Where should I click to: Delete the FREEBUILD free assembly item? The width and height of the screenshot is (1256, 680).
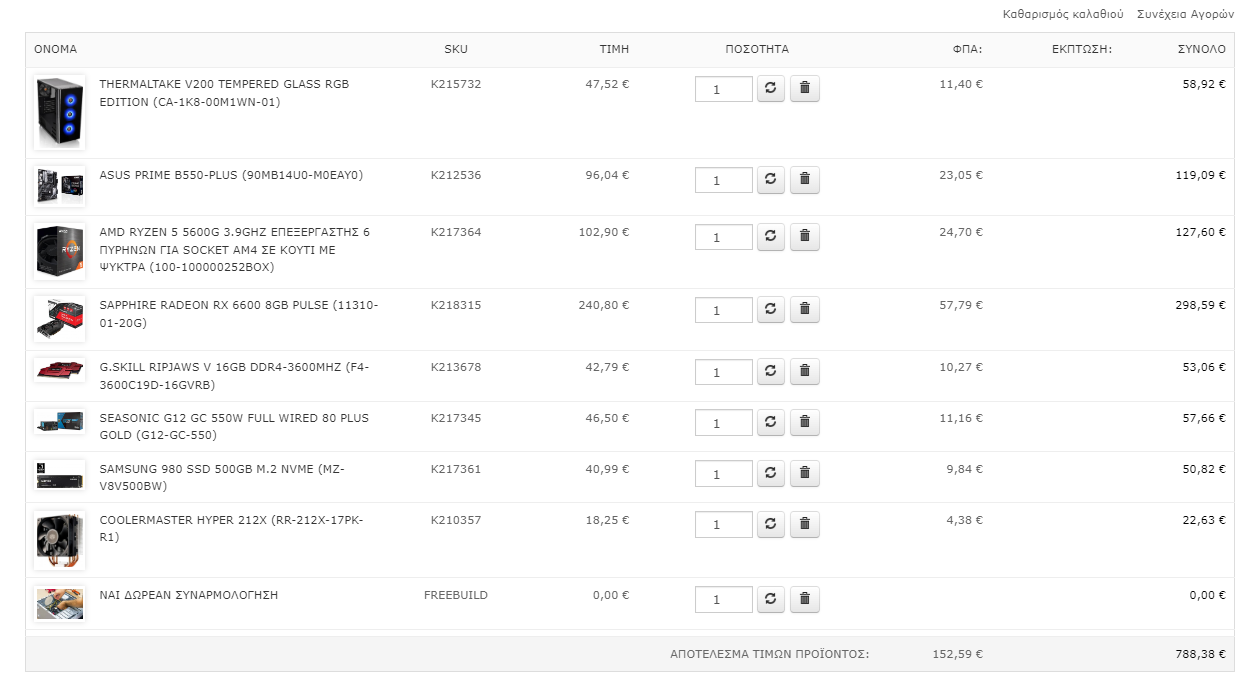tap(805, 599)
